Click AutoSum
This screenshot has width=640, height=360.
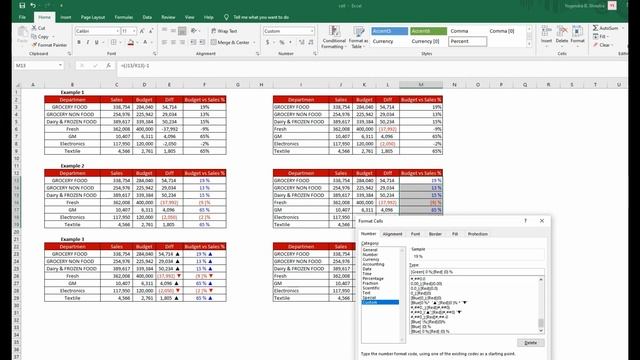pos(606,28)
